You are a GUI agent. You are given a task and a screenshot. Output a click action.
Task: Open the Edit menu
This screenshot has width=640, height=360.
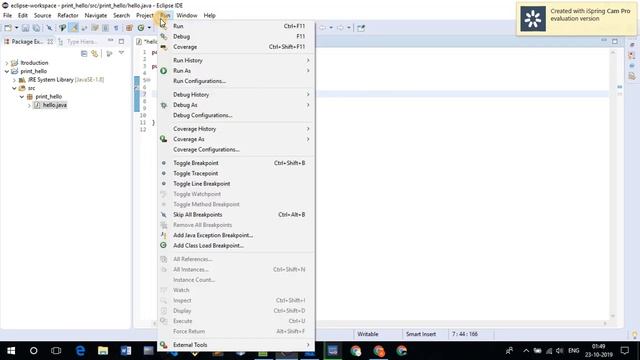[23, 16]
